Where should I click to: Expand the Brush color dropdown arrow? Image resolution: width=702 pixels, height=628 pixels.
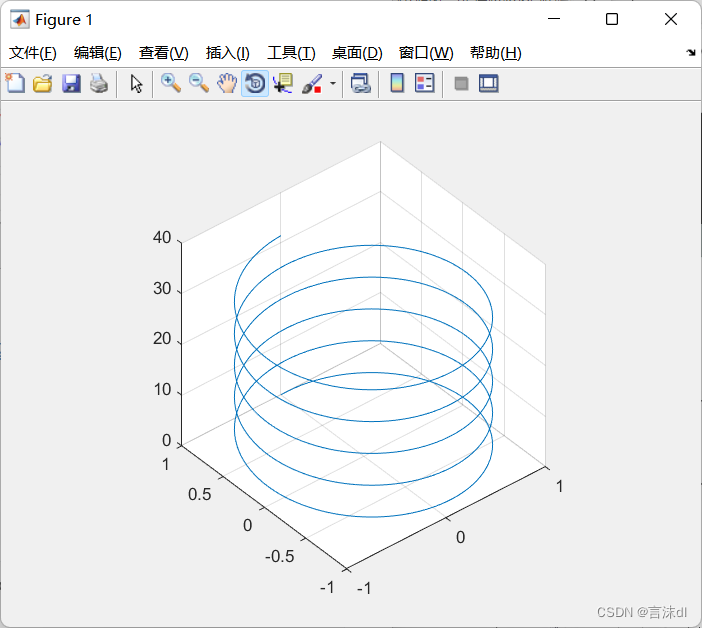[x=333, y=84]
